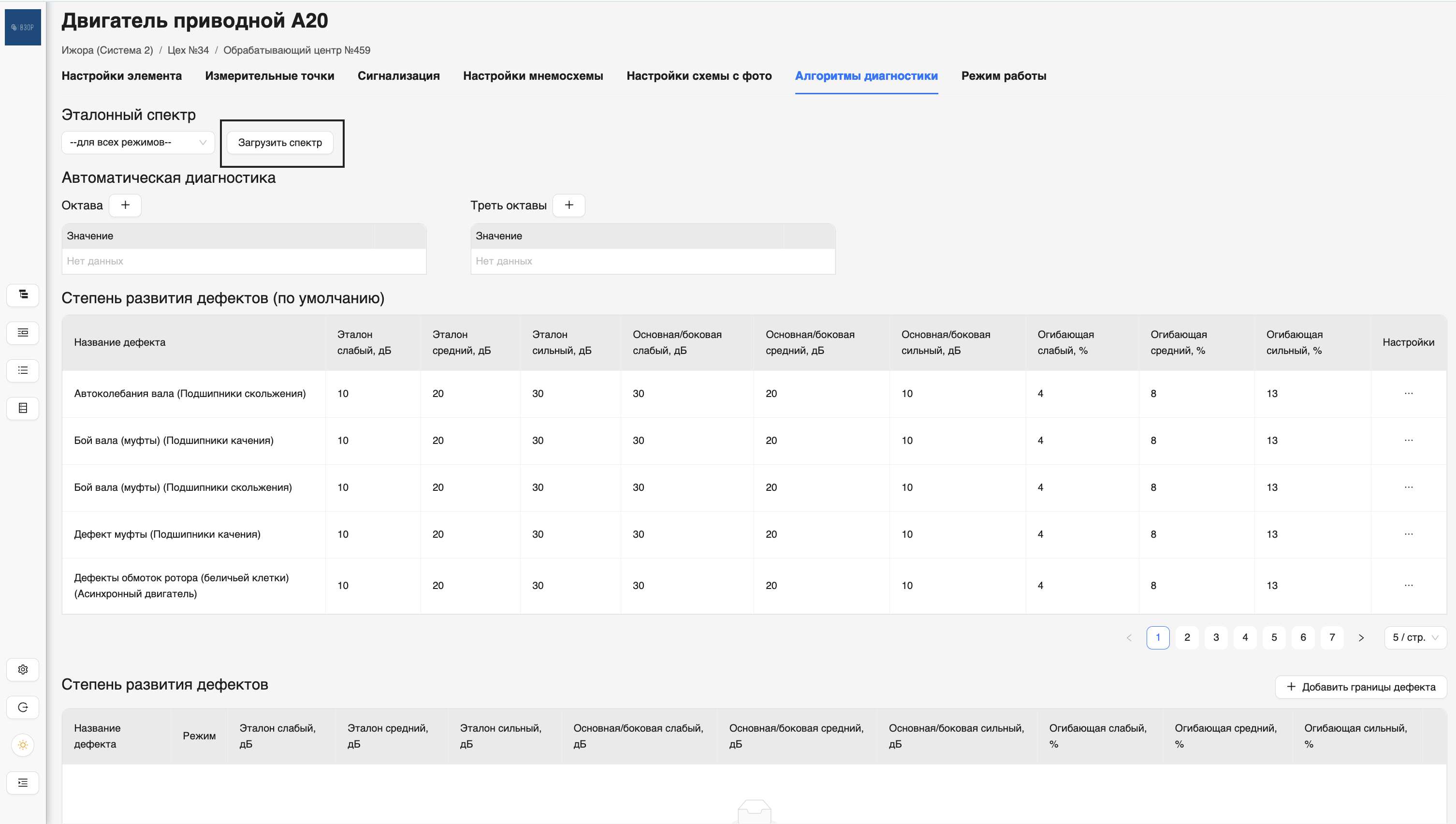The width and height of the screenshot is (1456, 824).
Task: Open the Режим работы tab
Action: [x=1004, y=76]
